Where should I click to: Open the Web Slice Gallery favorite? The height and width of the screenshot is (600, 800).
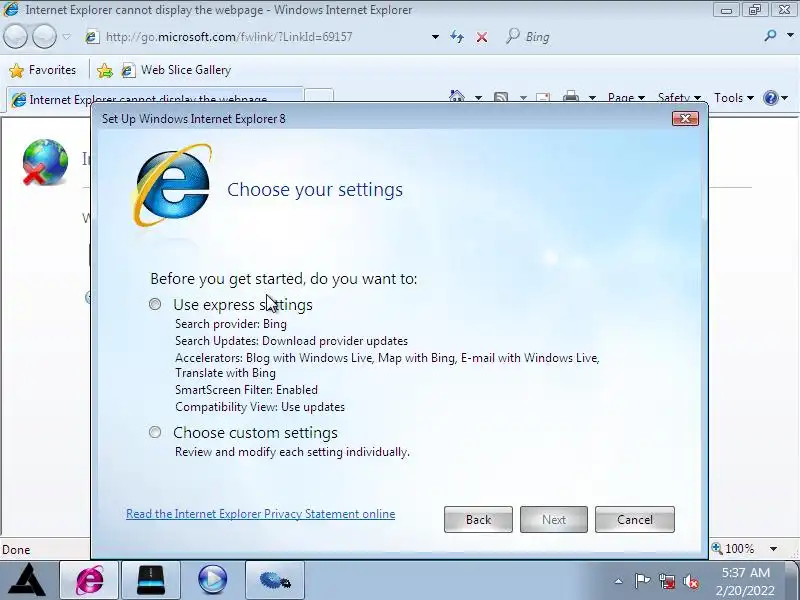click(176, 70)
